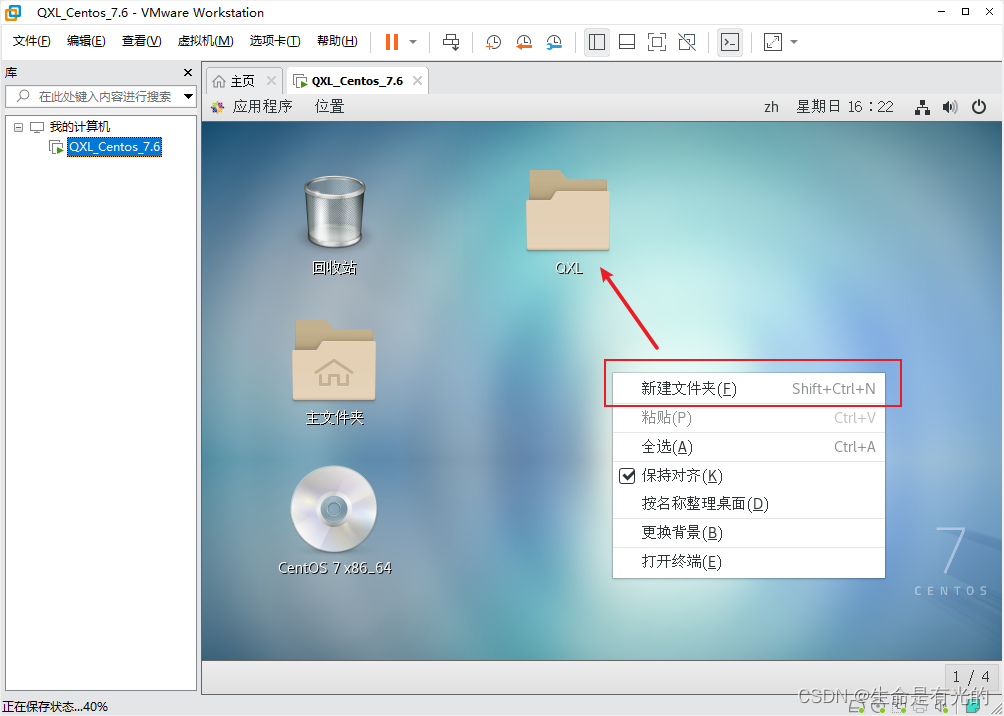Click the network status icon in CentOS

click(922, 108)
